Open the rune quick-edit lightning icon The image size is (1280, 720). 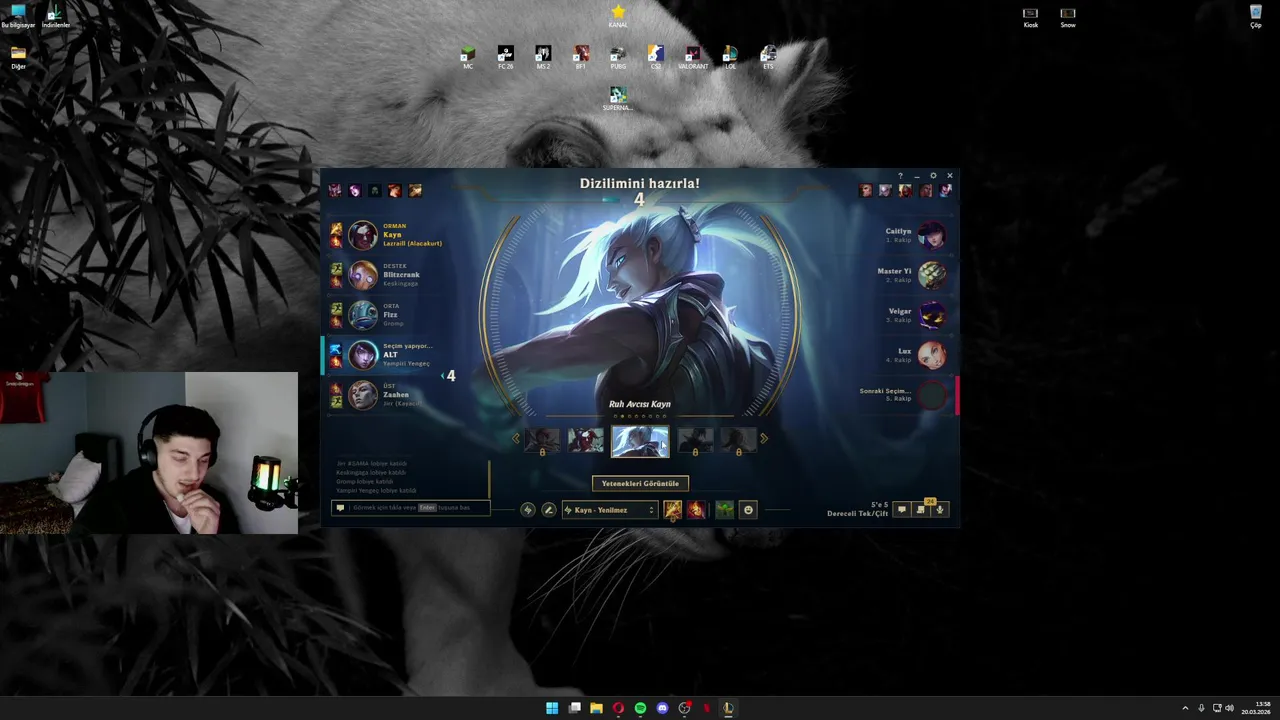(x=528, y=510)
